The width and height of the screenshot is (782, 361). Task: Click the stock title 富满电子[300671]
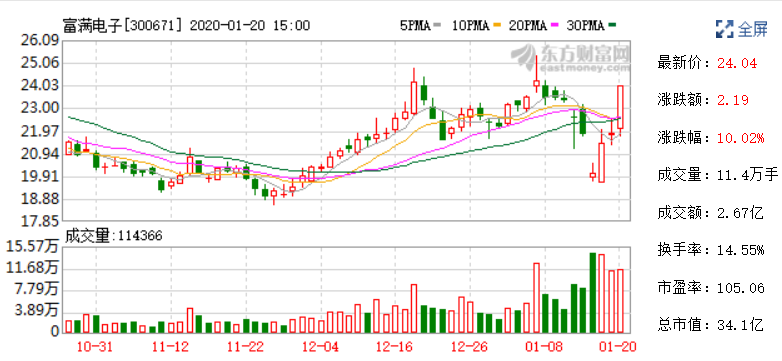124,25
